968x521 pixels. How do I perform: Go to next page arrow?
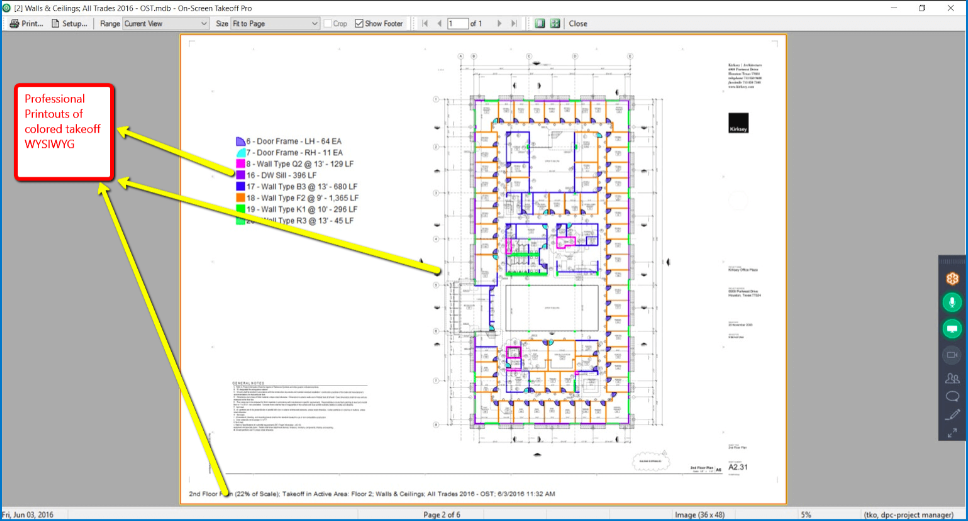tap(499, 23)
